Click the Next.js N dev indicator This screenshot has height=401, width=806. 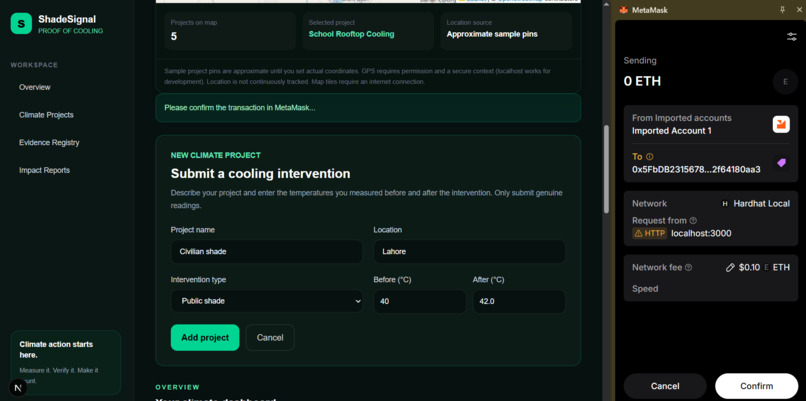tap(18, 388)
